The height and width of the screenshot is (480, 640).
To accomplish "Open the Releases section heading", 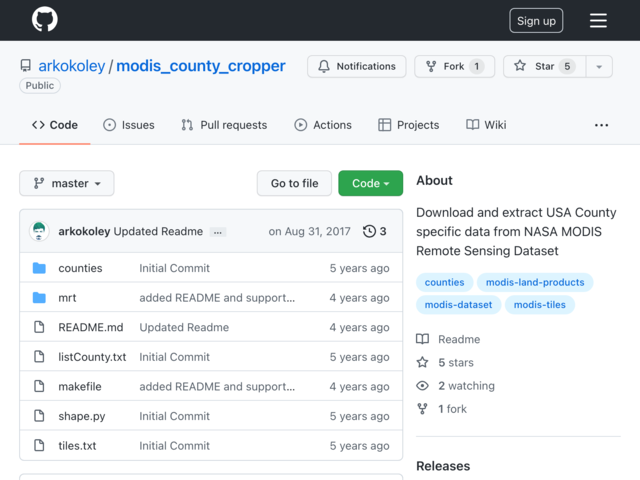I will pos(443,466).
